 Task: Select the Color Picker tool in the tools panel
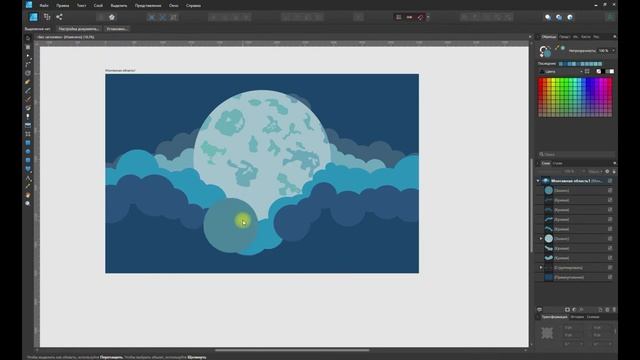[28, 186]
